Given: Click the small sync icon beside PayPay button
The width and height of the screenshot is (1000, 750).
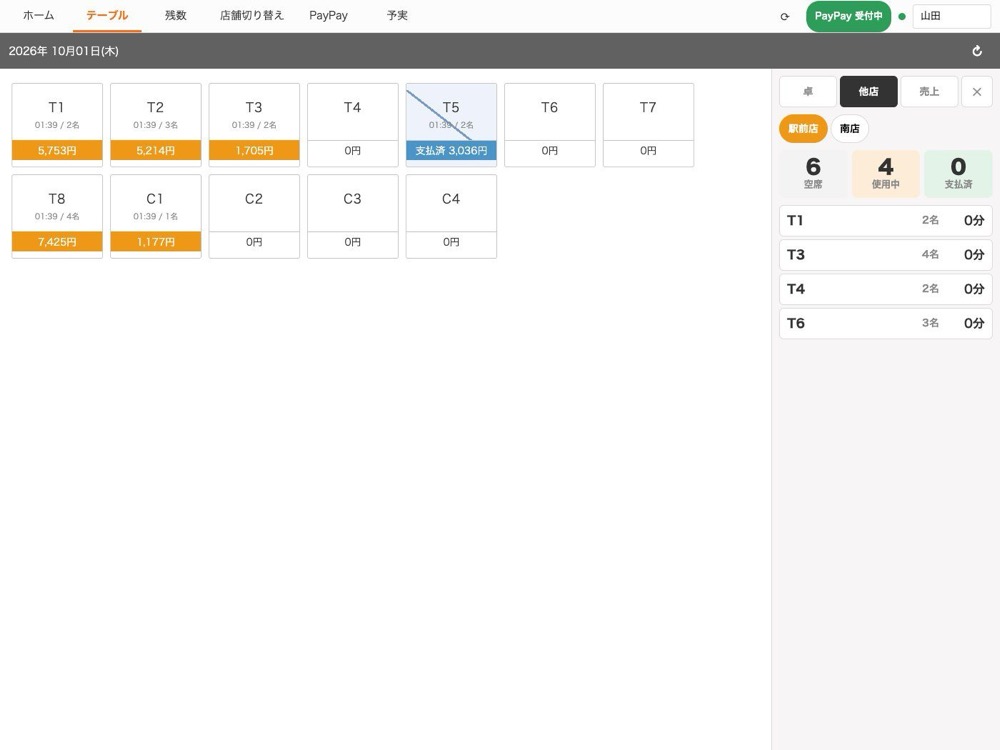Looking at the screenshot, I should point(784,17).
